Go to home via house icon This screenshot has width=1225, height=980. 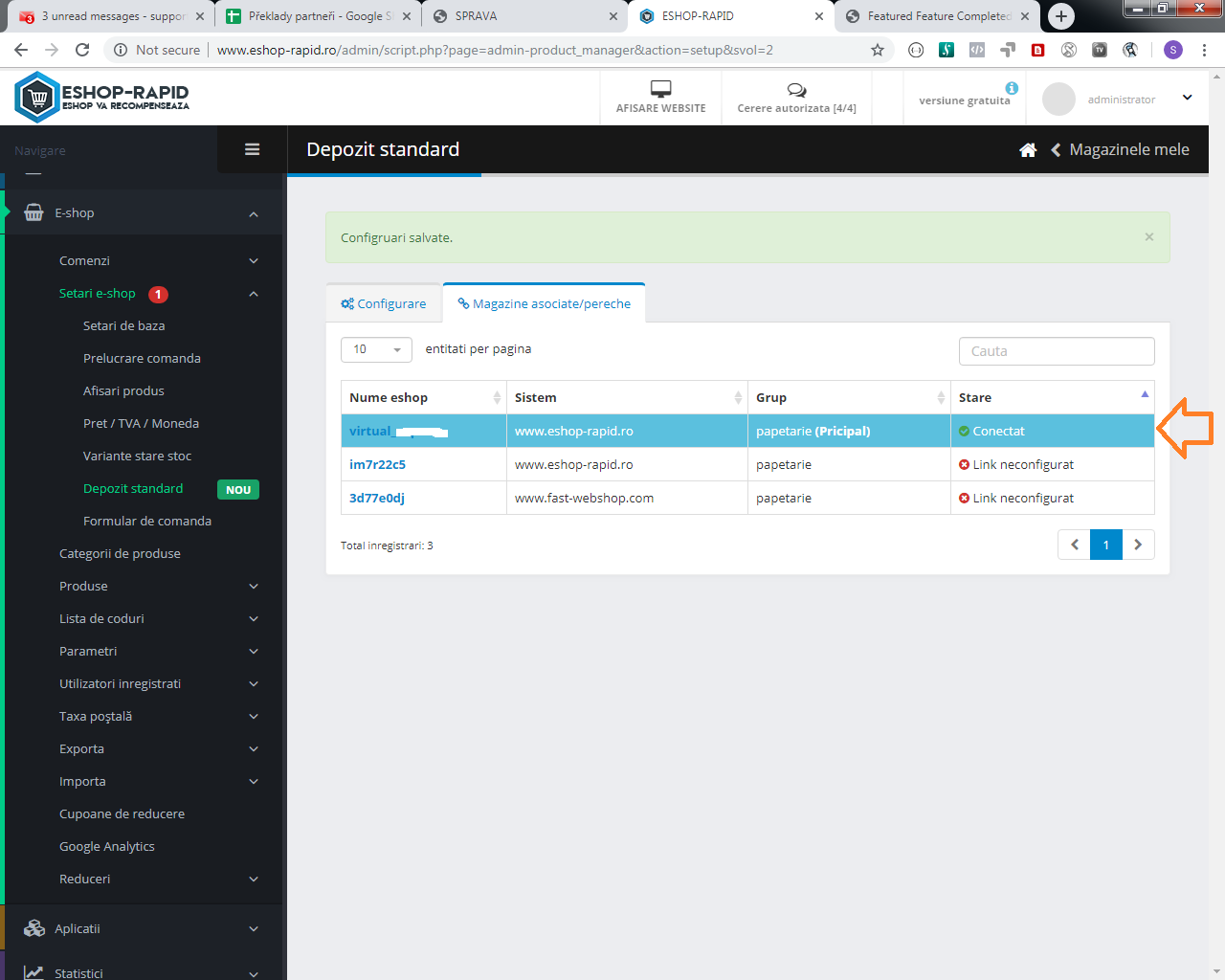click(x=1028, y=149)
